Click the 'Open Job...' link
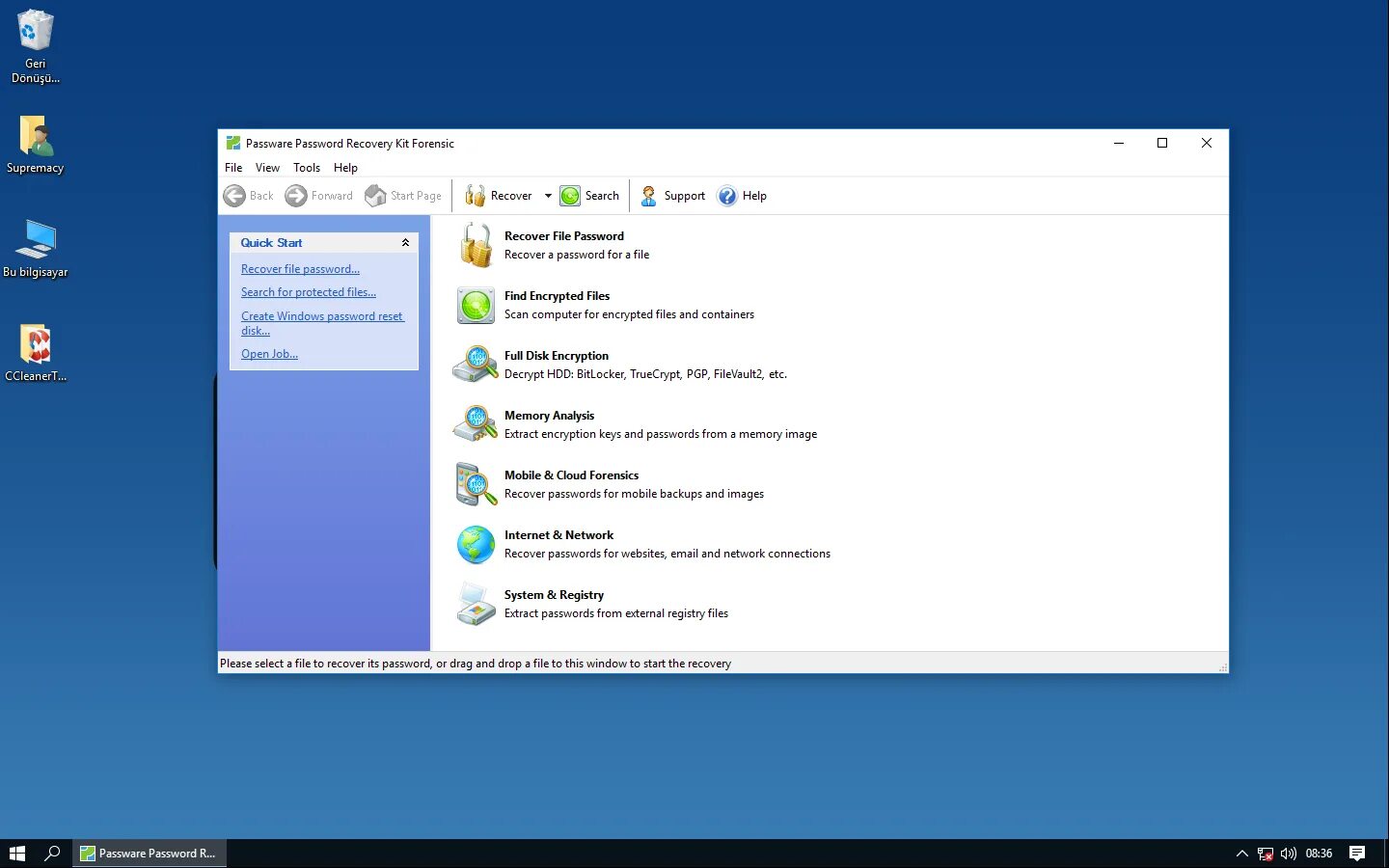The height and width of the screenshot is (868, 1389). pyautogui.click(x=269, y=354)
